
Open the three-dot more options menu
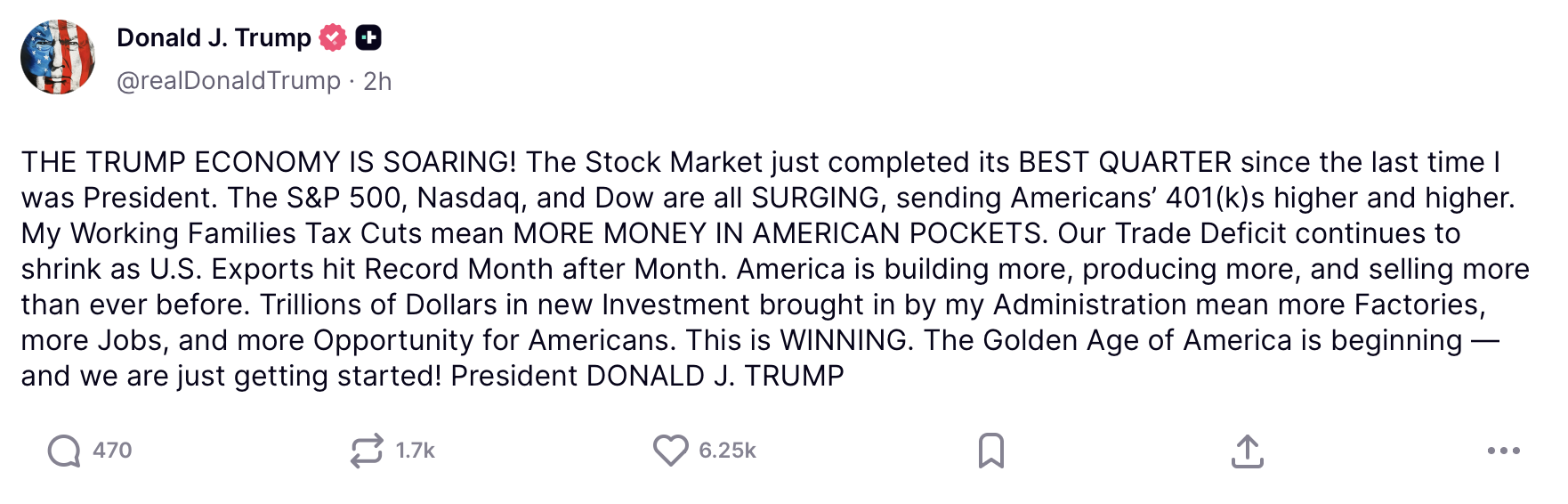(x=1504, y=451)
